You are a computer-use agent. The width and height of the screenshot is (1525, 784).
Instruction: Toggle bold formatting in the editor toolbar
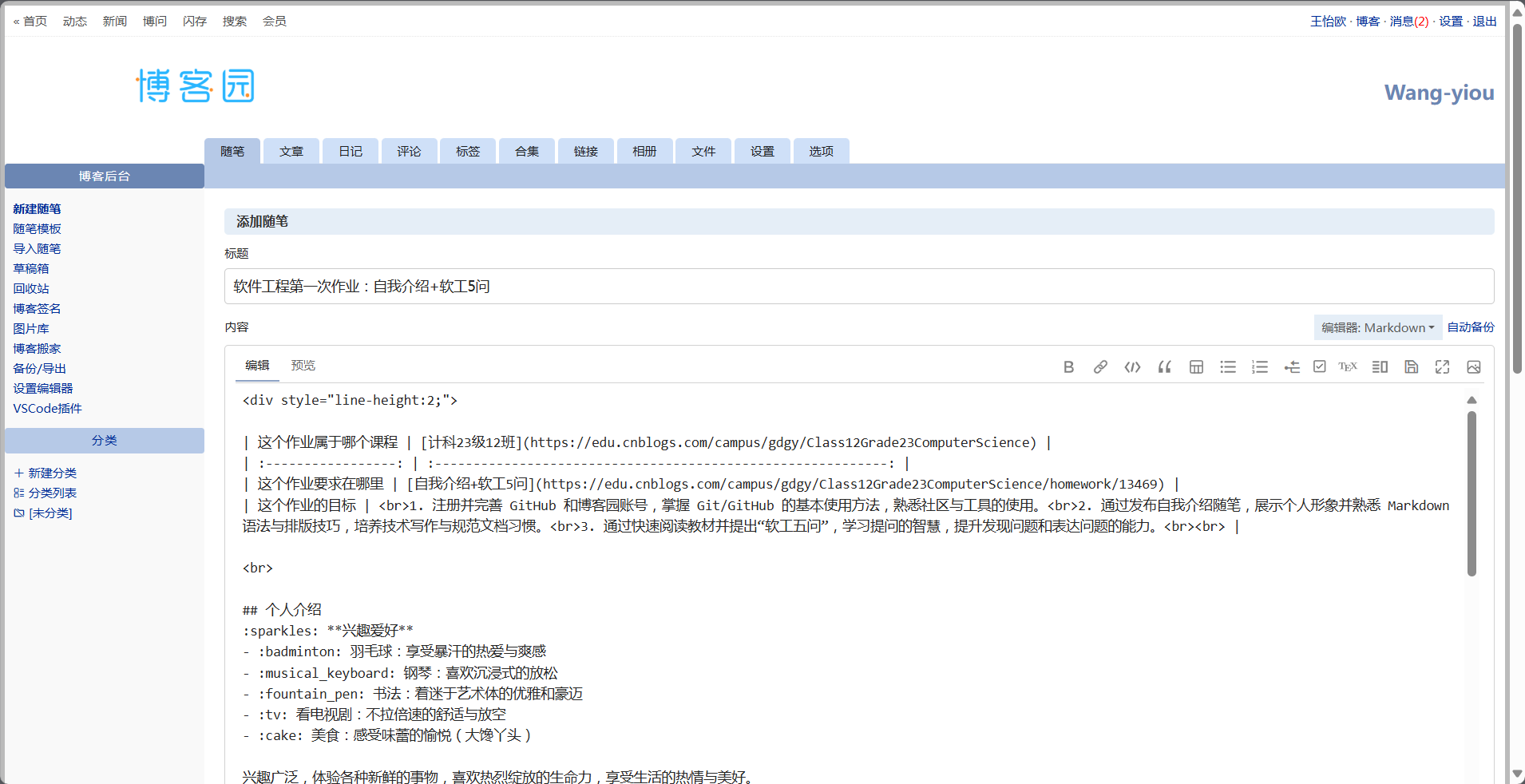[1069, 366]
